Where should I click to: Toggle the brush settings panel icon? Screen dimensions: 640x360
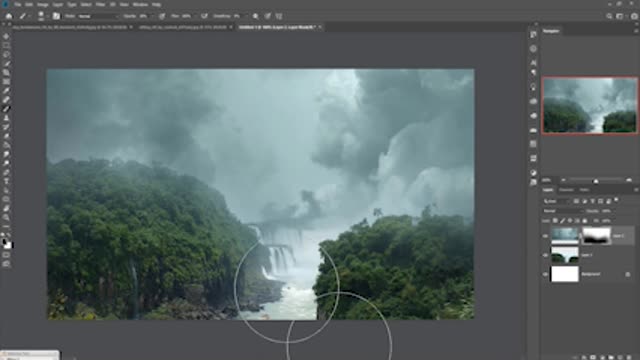click(x=56, y=16)
